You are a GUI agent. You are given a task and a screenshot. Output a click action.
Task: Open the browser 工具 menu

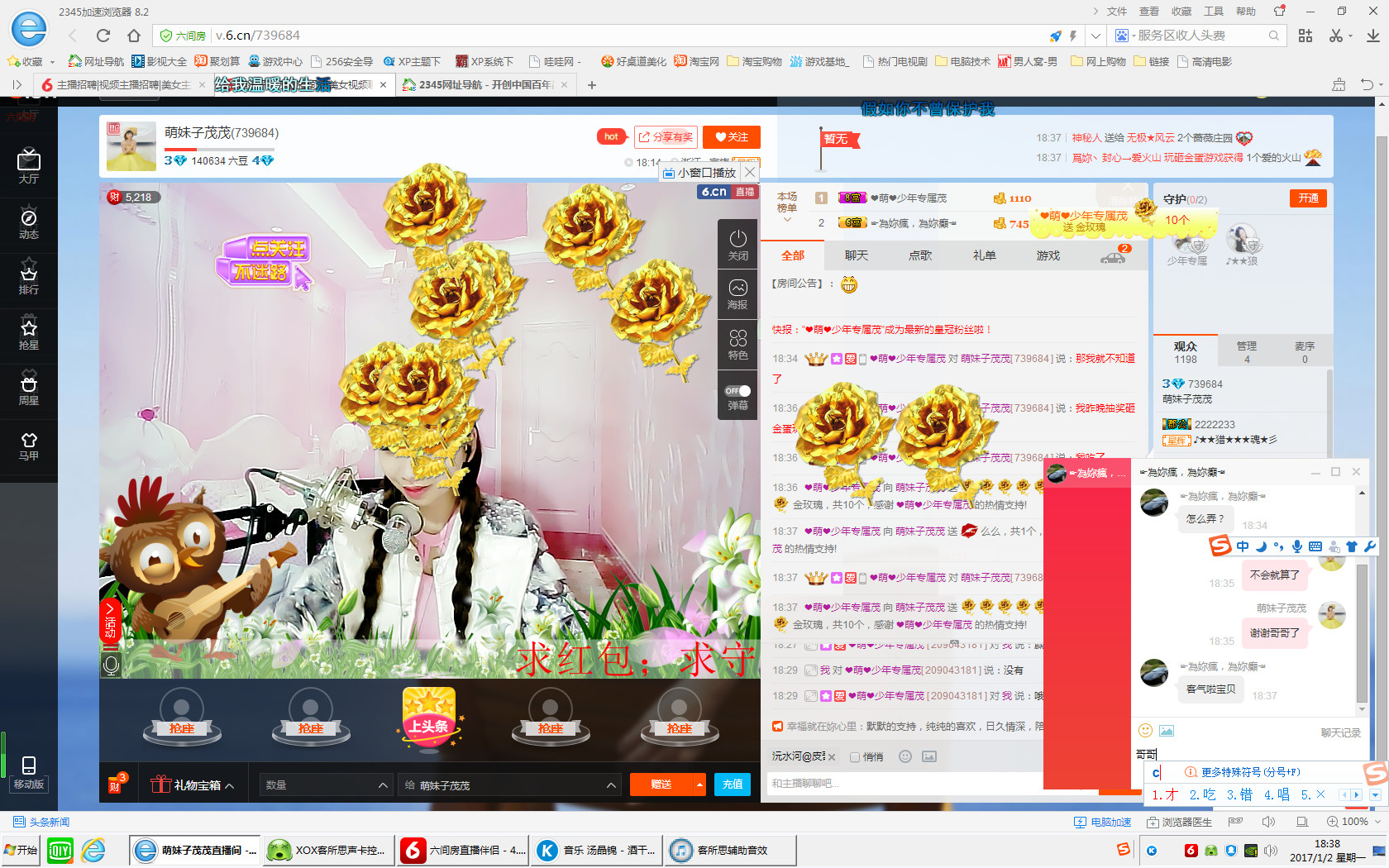(1213, 12)
